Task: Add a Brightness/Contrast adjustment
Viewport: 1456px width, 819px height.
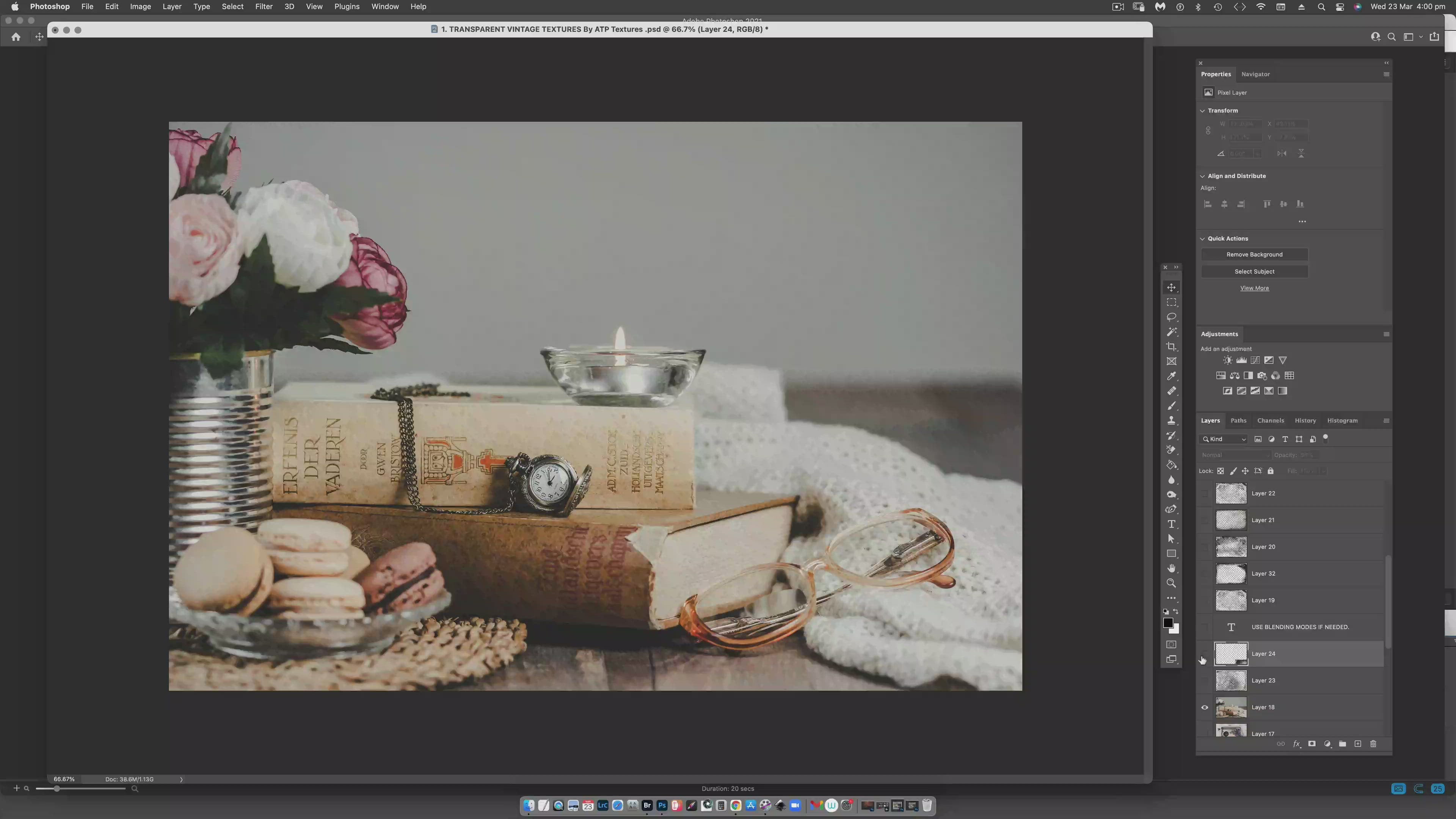Action: coord(1228,360)
